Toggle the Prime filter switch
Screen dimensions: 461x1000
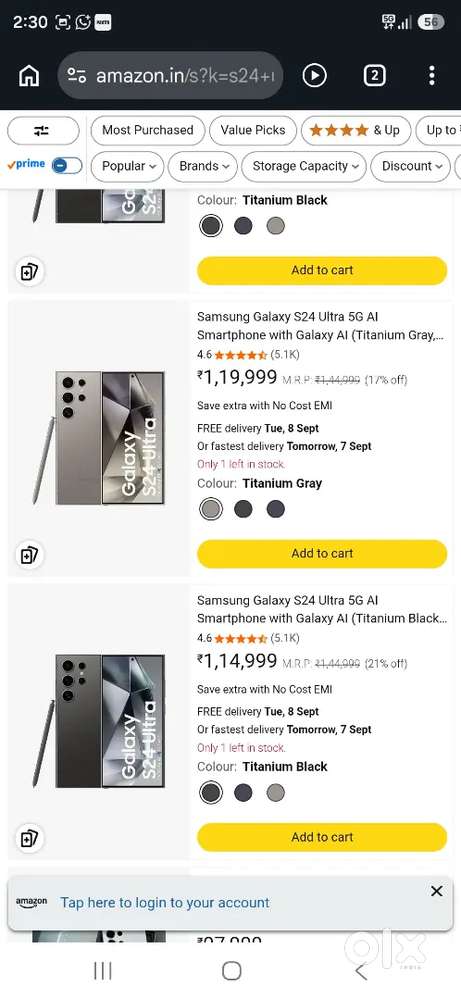pyautogui.click(x=67, y=165)
